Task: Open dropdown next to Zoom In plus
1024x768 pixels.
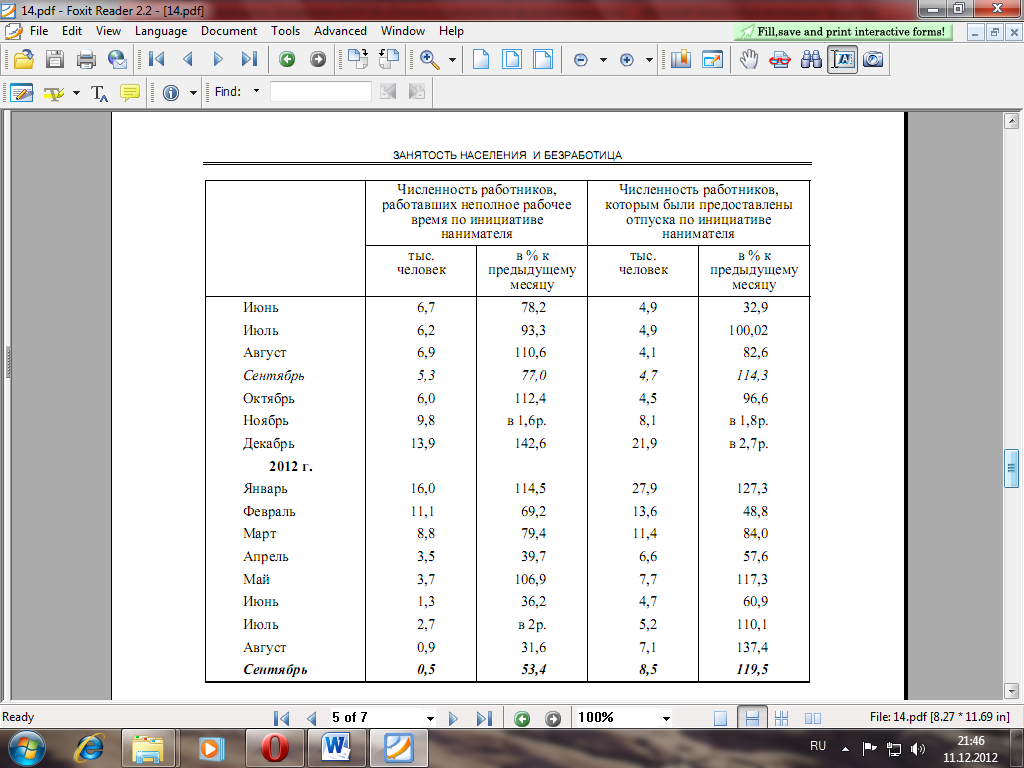Action: [648, 60]
